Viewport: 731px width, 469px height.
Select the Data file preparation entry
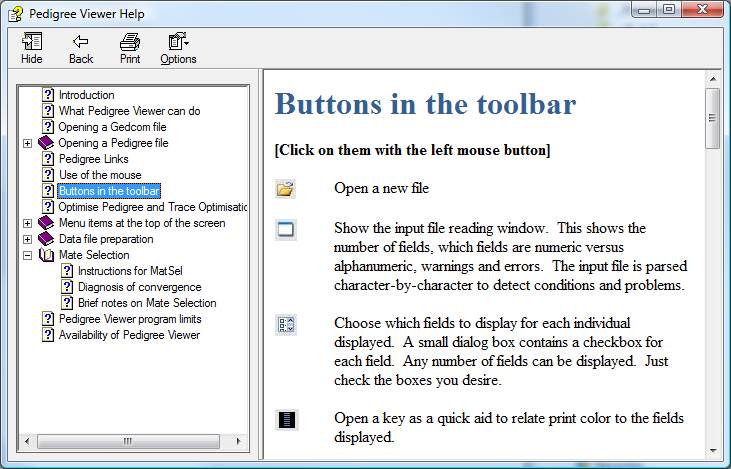tap(106, 239)
